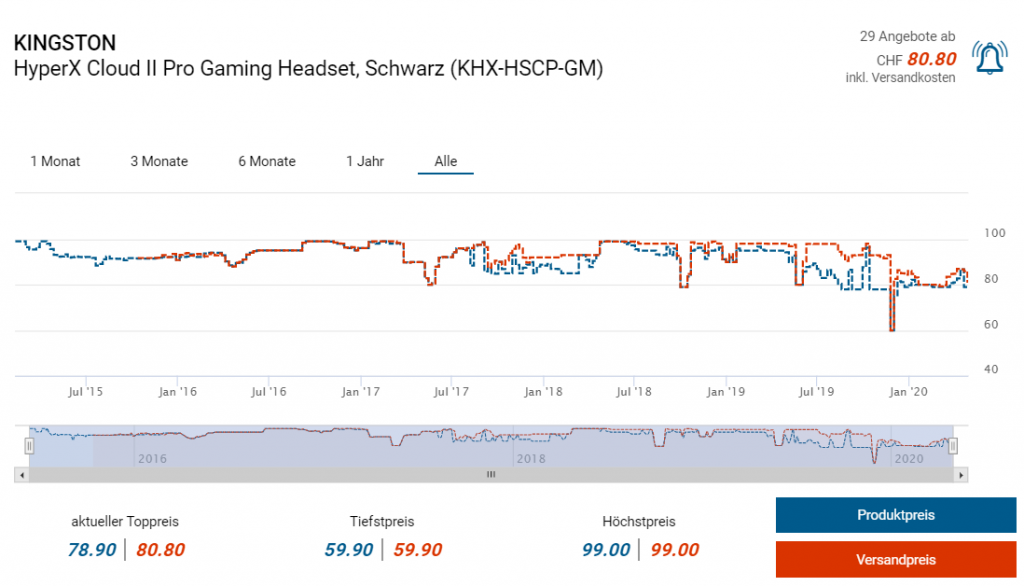Click the Höchstpreis 99.00 orange value

tap(675, 550)
